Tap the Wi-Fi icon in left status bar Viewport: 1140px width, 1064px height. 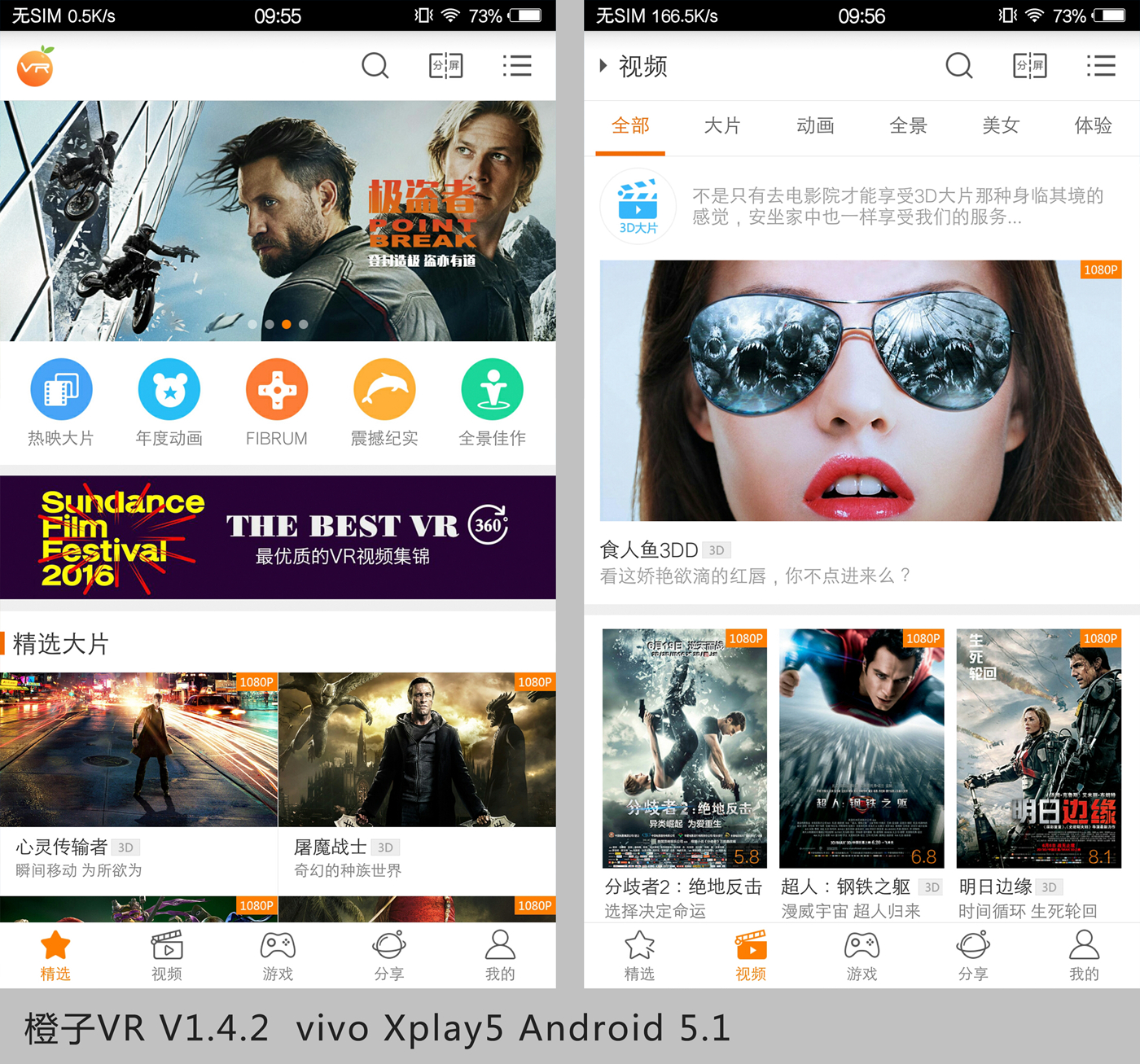click(x=450, y=15)
